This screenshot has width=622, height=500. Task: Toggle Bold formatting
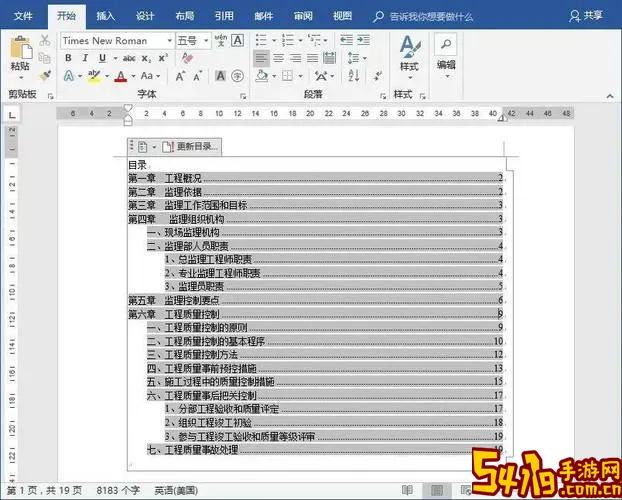point(68,58)
